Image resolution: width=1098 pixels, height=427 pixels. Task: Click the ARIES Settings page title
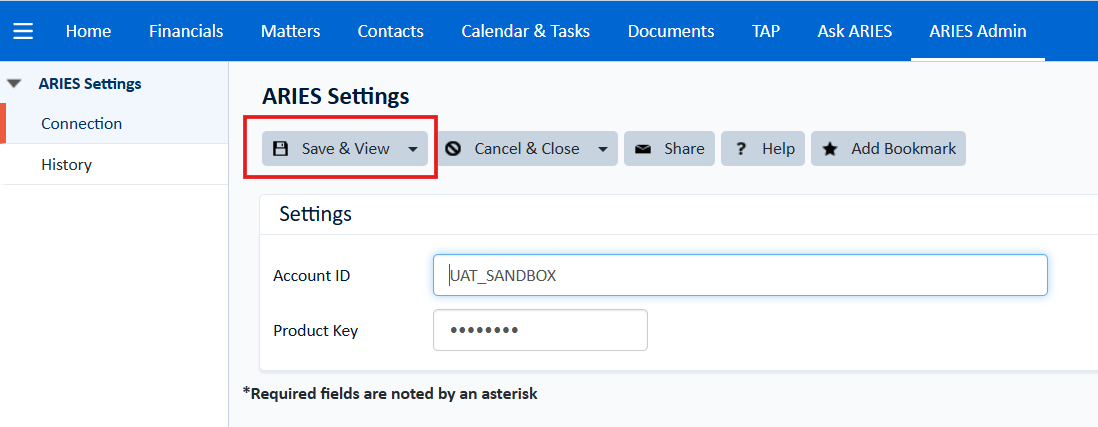335,97
